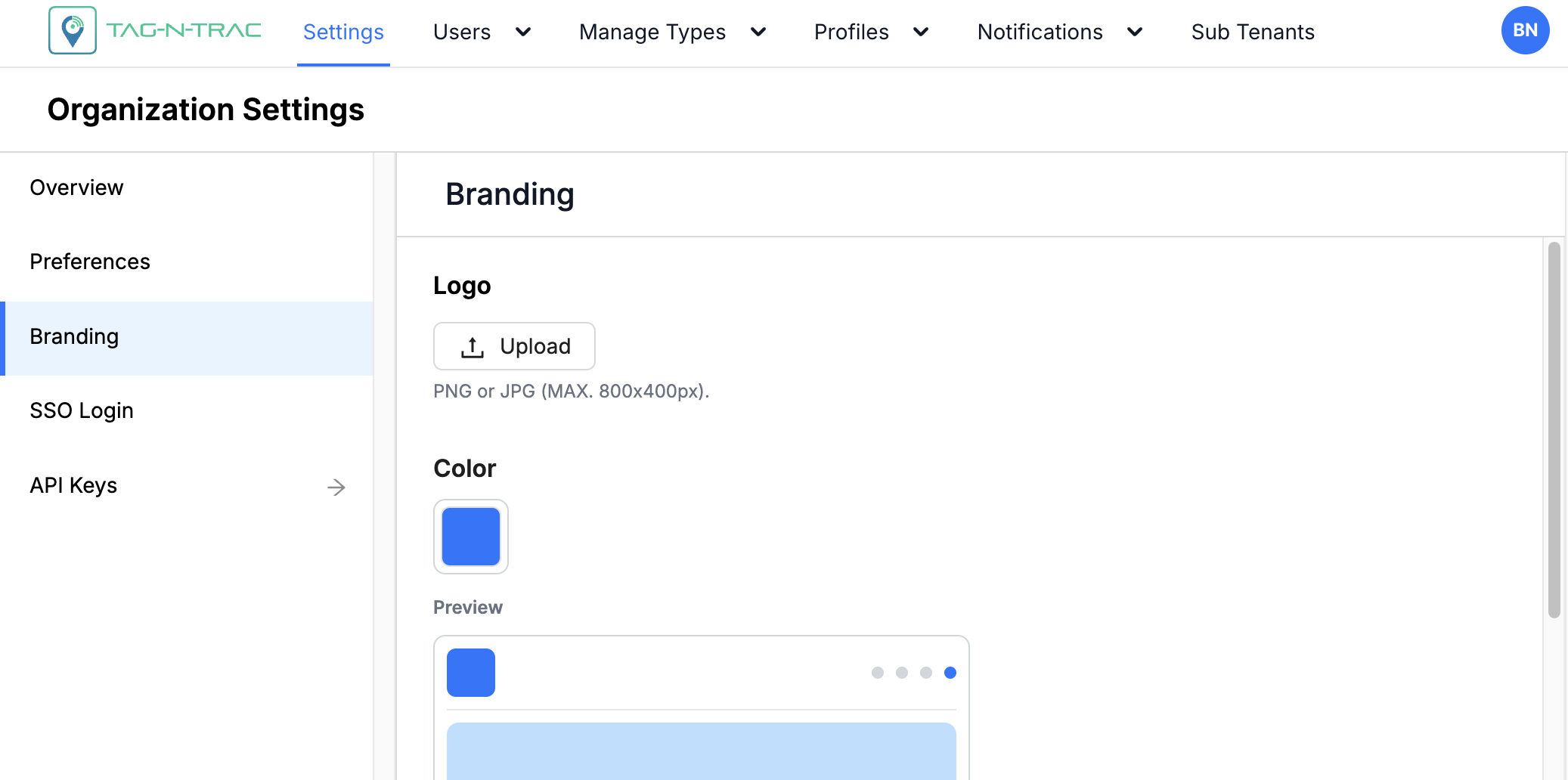This screenshot has width=1568, height=780.
Task: Select the blue logo square in the preview
Action: point(470,672)
